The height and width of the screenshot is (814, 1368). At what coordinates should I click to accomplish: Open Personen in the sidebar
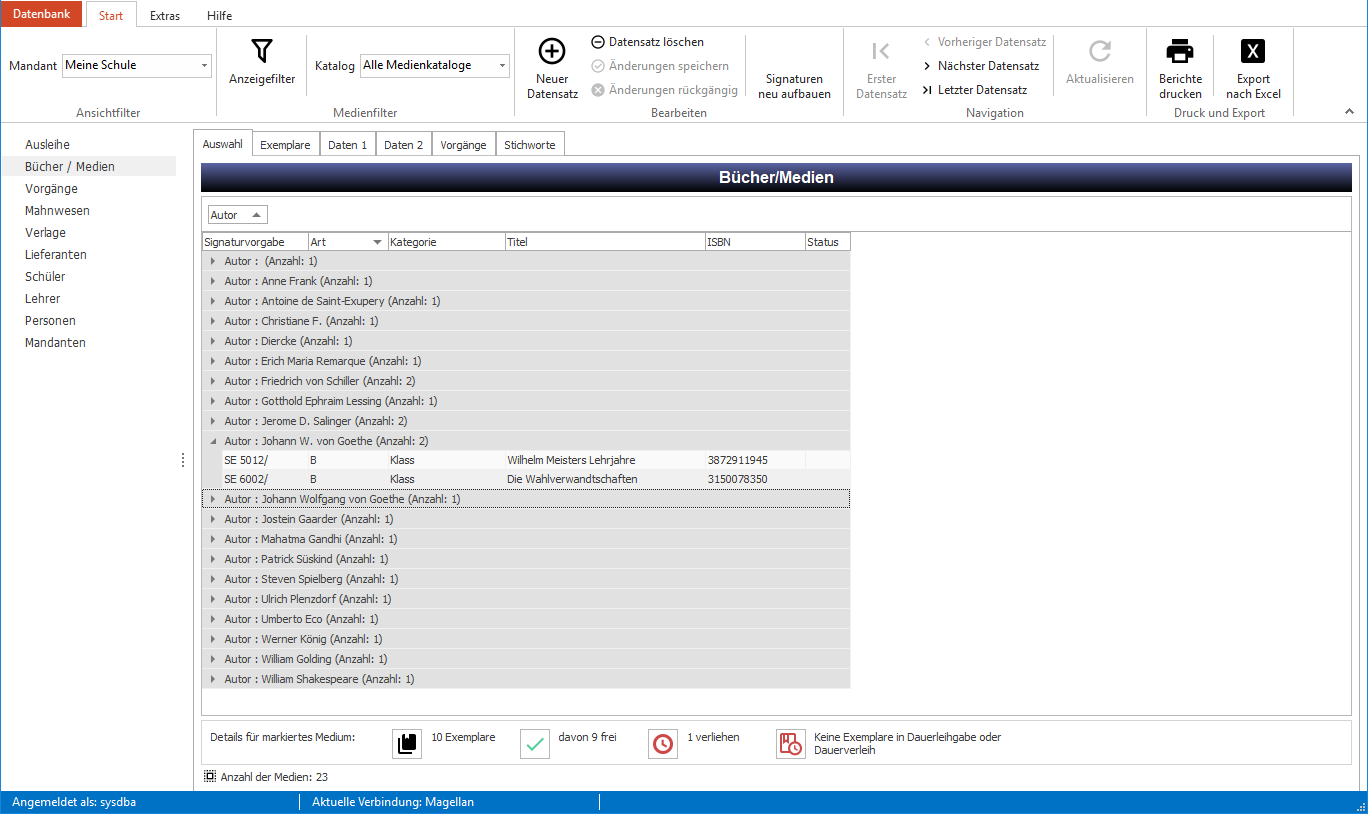[50, 321]
